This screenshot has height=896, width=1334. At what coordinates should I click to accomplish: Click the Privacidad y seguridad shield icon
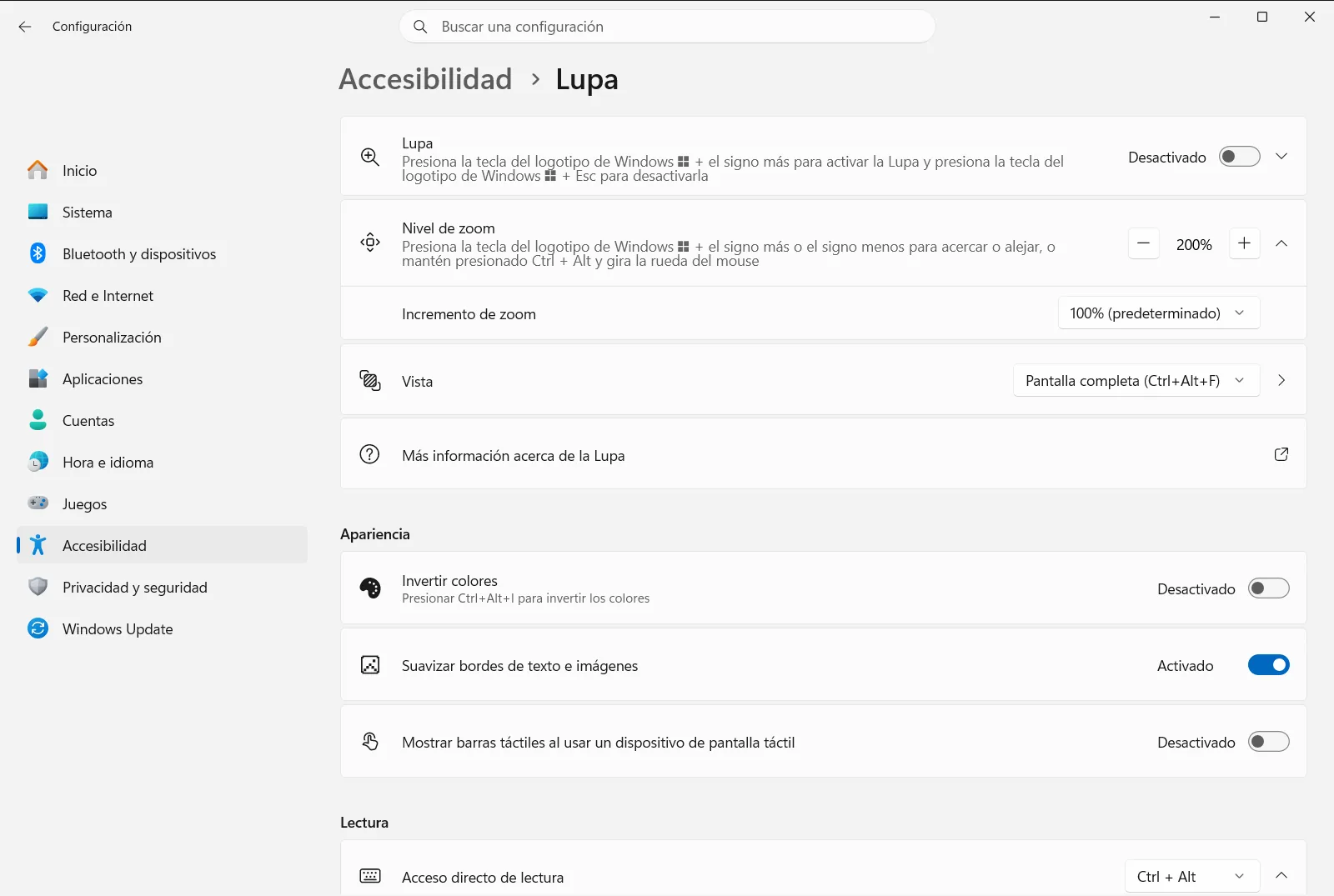[x=38, y=587]
